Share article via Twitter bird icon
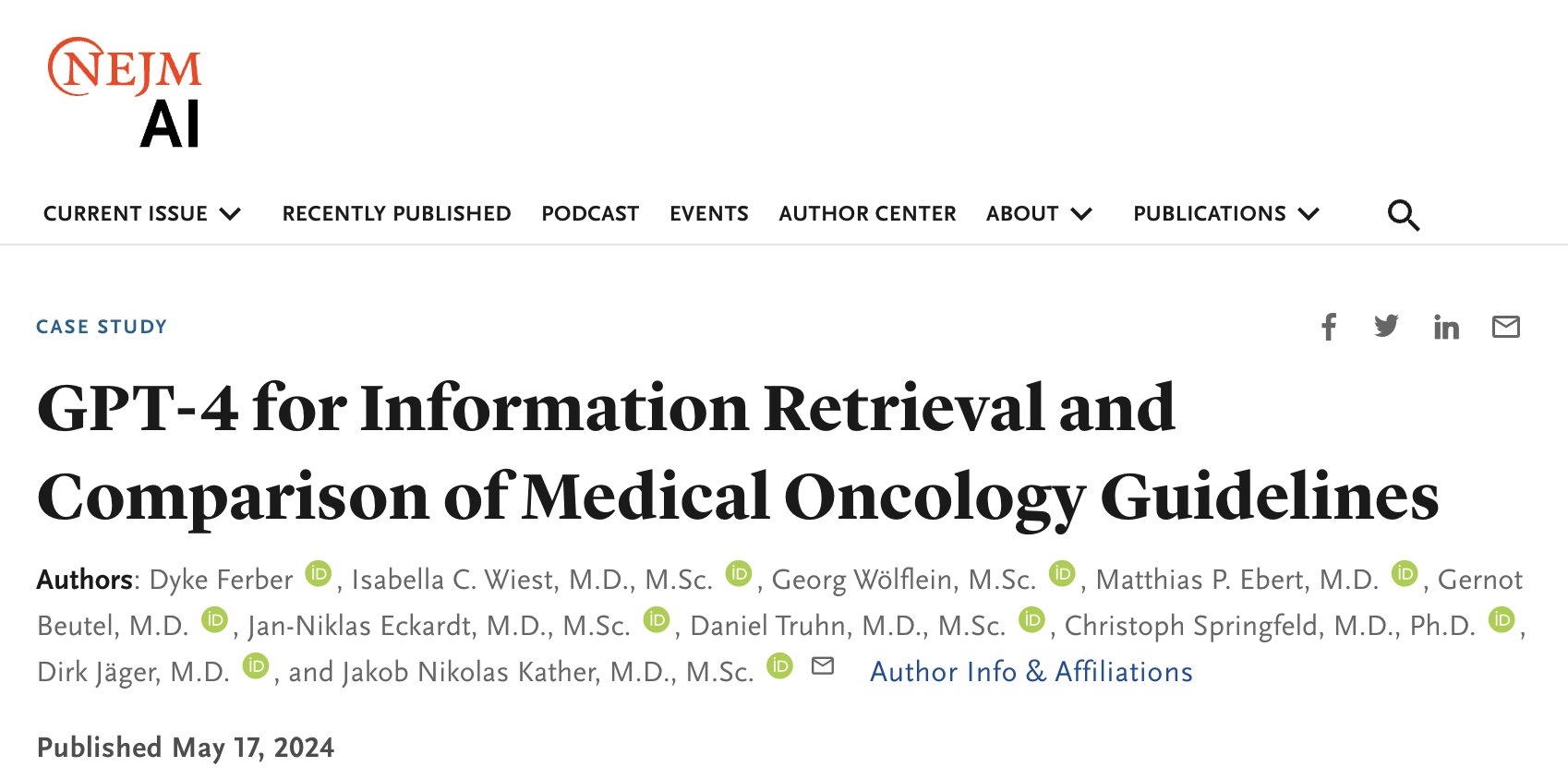This screenshot has width=1568, height=779. point(1386,326)
